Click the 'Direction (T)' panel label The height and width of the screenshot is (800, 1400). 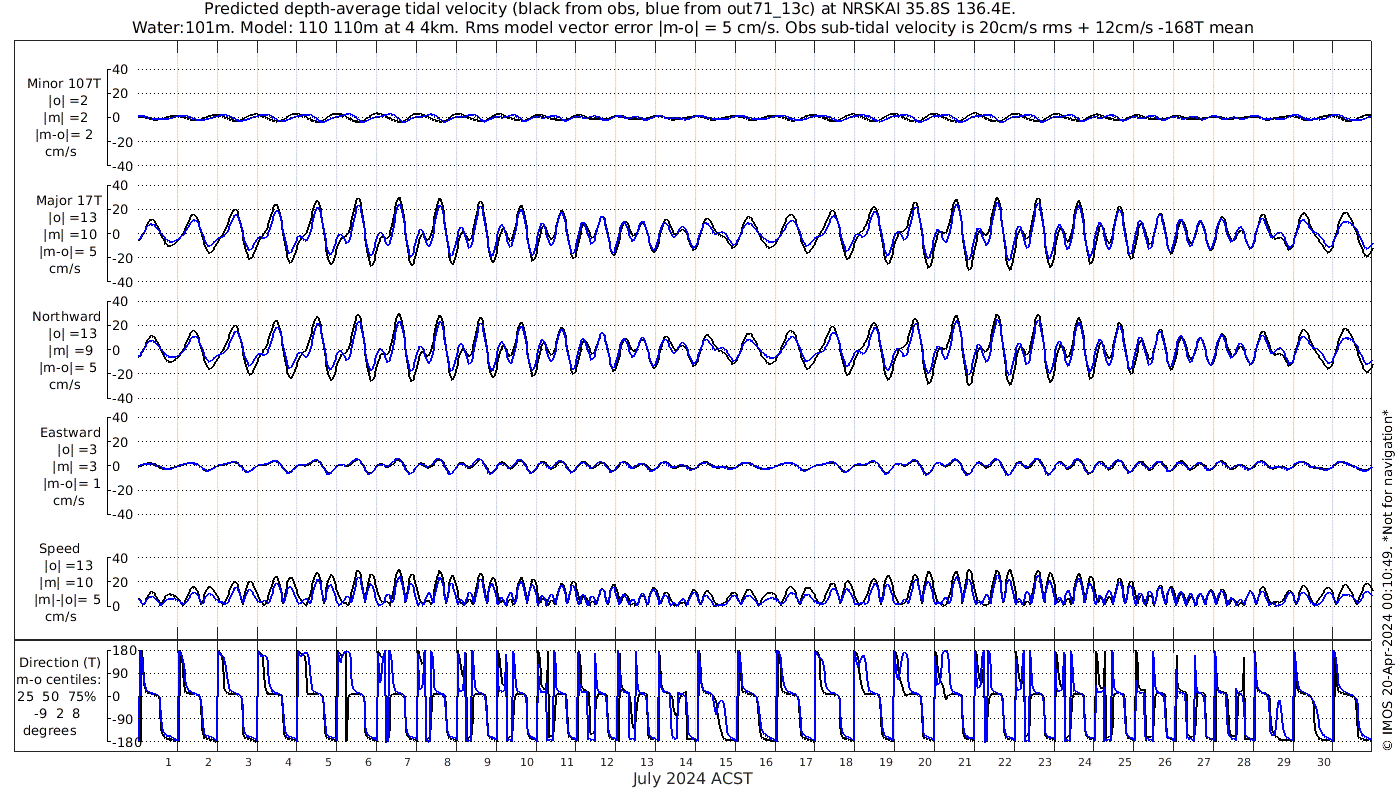61,662
